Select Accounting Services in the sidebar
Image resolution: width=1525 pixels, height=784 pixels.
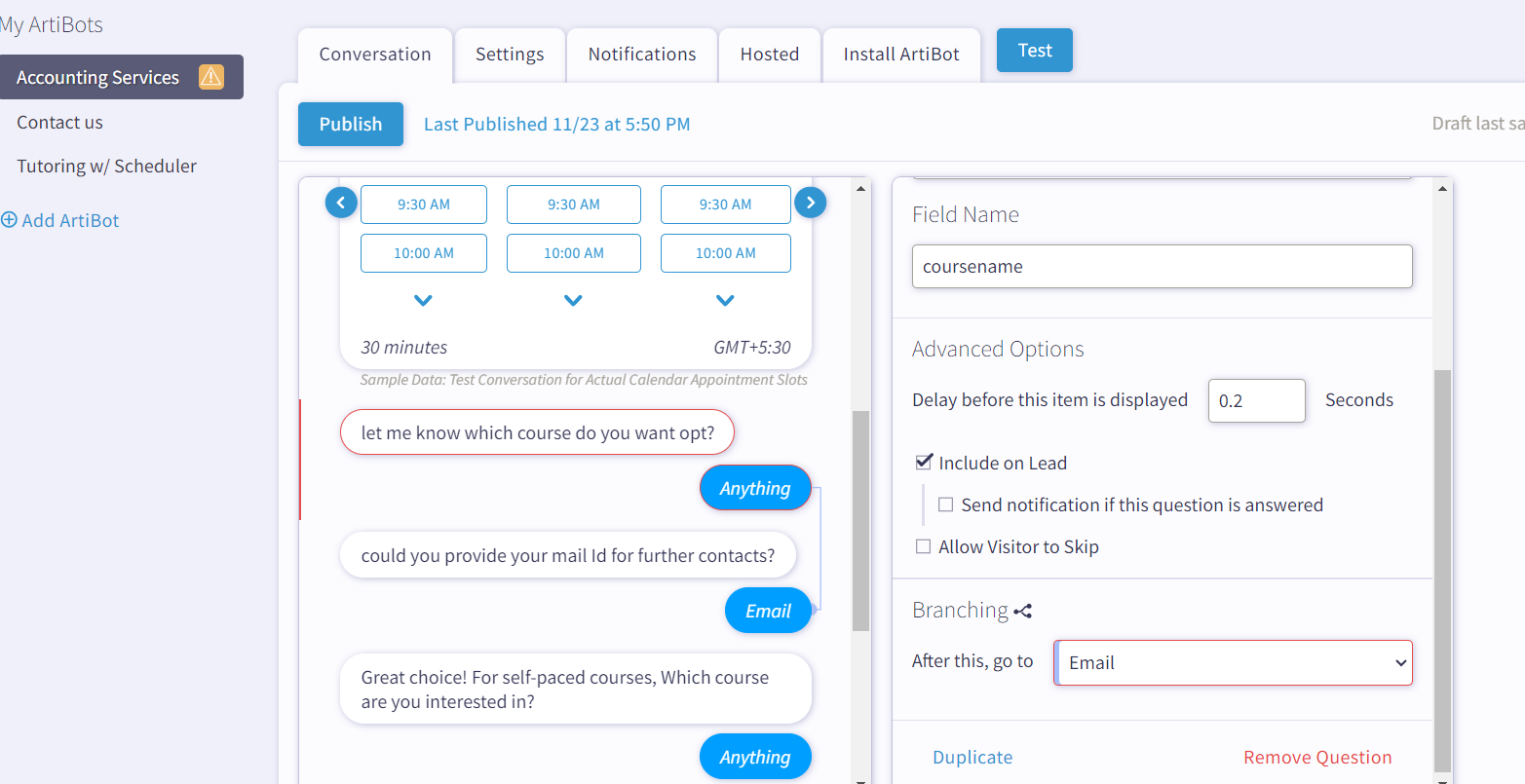[x=122, y=77]
